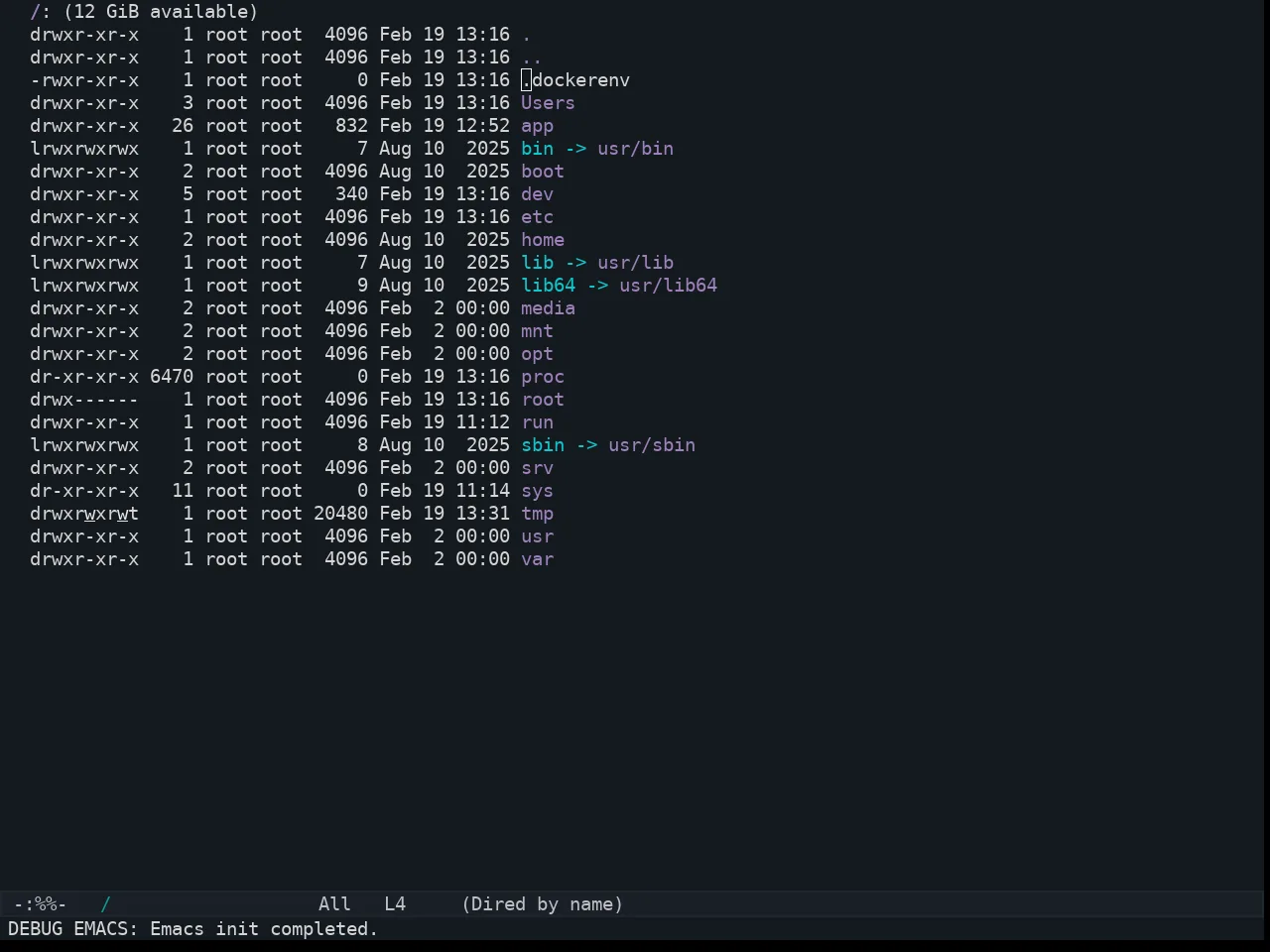
Task: Open the tmp directory
Action: coord(537,514)
